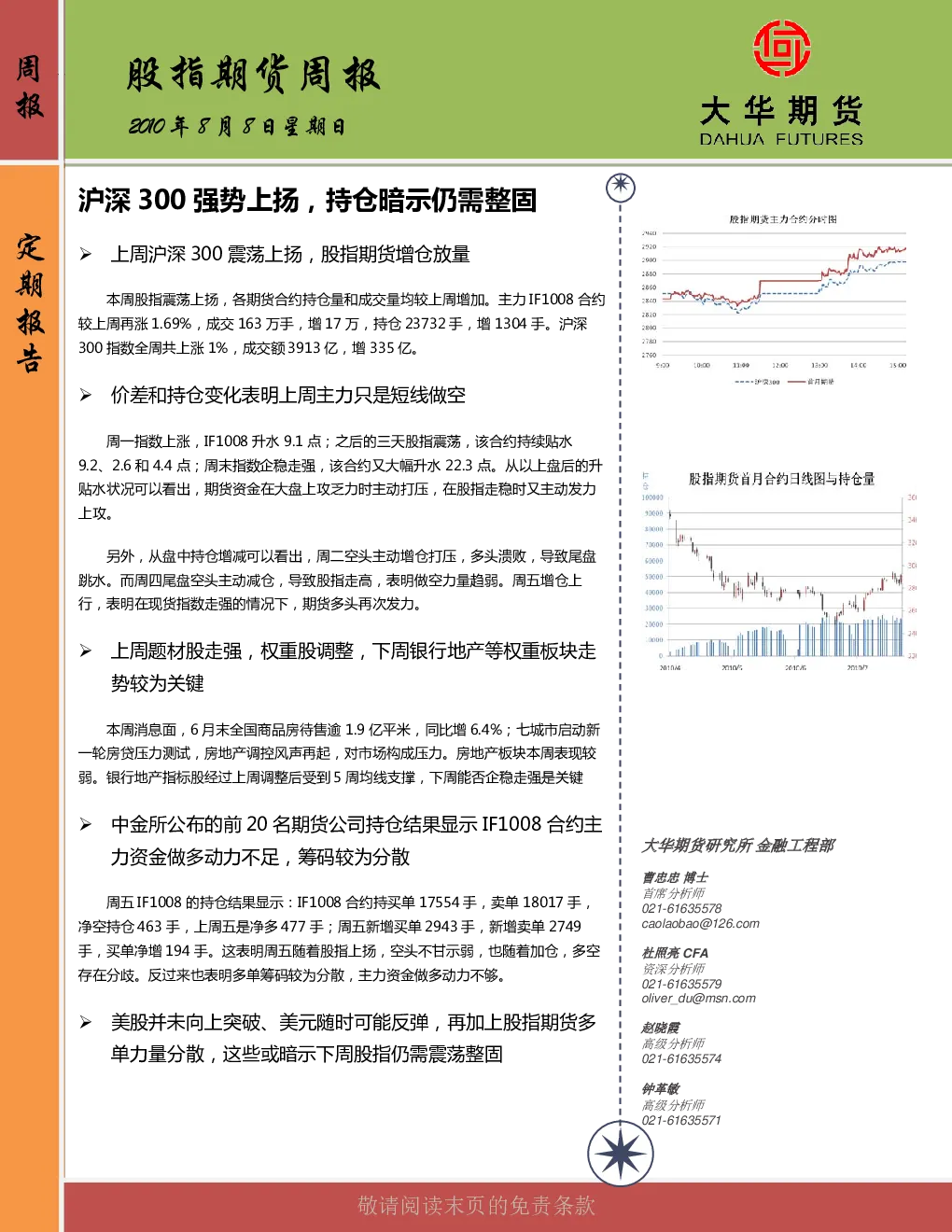The width and height of the screenshot is (952, 1232).
Task: Click the headline 沪深300强势上扬，持仓暗示仍需整固
Action: pyautogui.click(x=307, y=201)
